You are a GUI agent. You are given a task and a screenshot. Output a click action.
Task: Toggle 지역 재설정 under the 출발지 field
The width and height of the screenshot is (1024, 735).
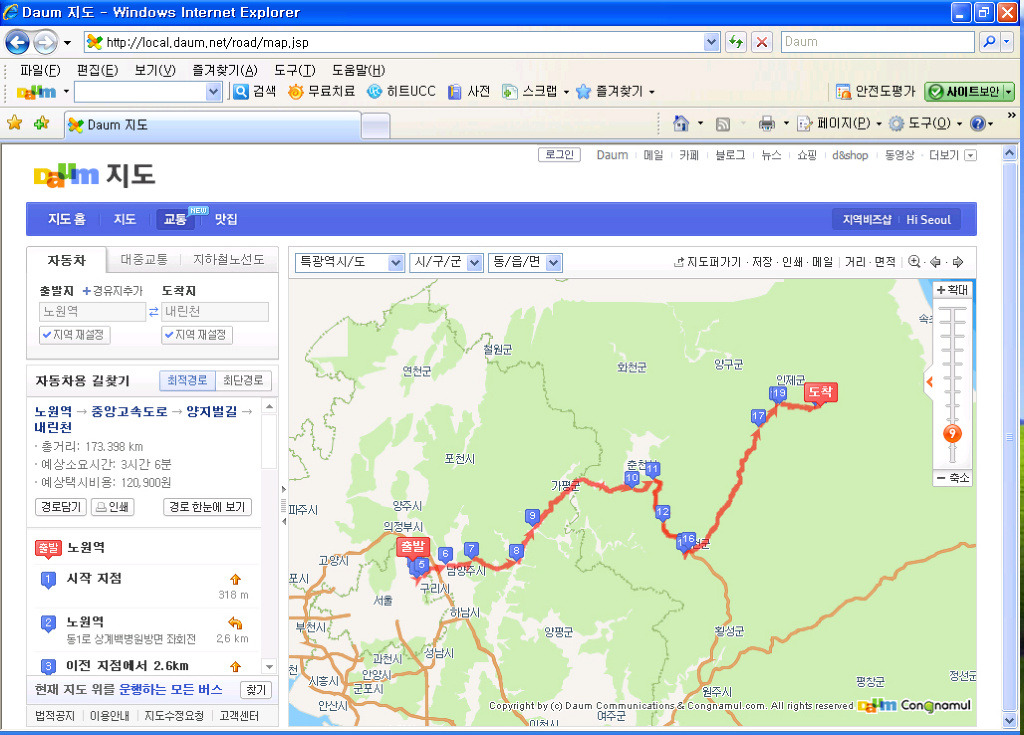click(x=74, y=335)
